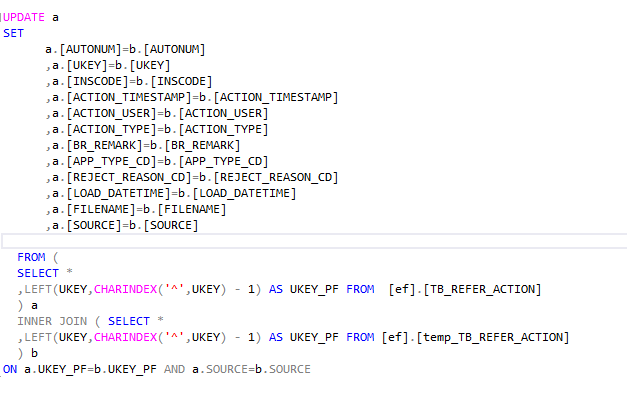Click a.SOURCE=b.SOURCE condition
The width and height of the screenshot is (627, 398).
(x=251, y=369)
